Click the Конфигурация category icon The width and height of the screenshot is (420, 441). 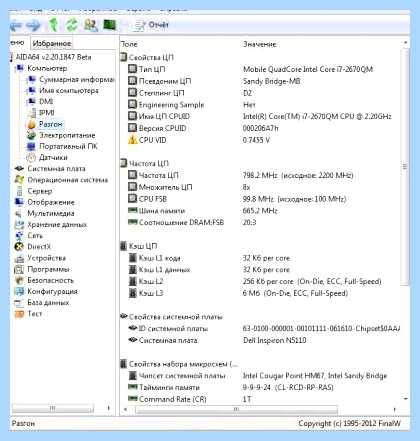point(19,291)
